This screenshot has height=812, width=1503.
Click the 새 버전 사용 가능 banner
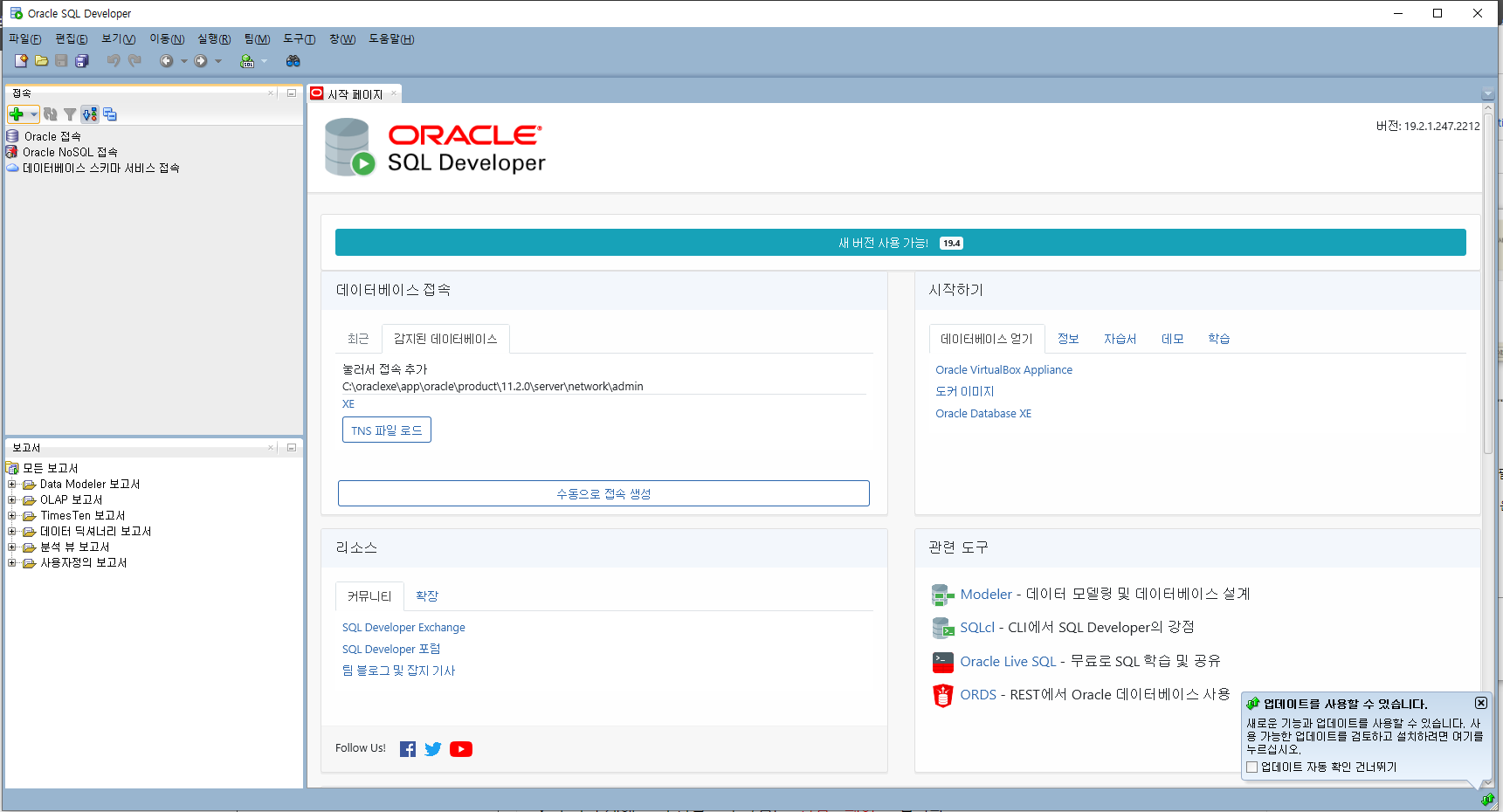click(900, 243)
